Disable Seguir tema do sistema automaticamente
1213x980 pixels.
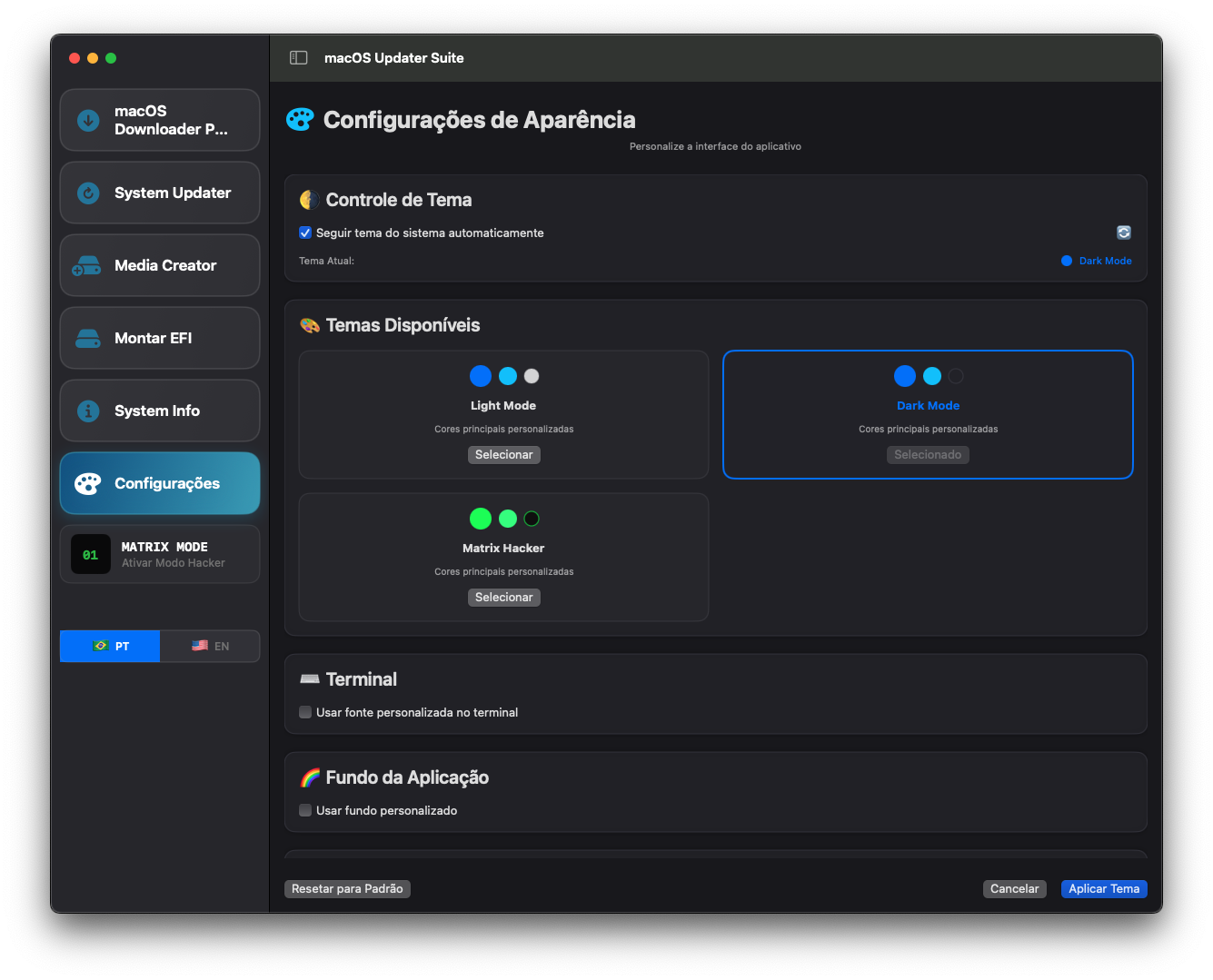coord(305,233)
